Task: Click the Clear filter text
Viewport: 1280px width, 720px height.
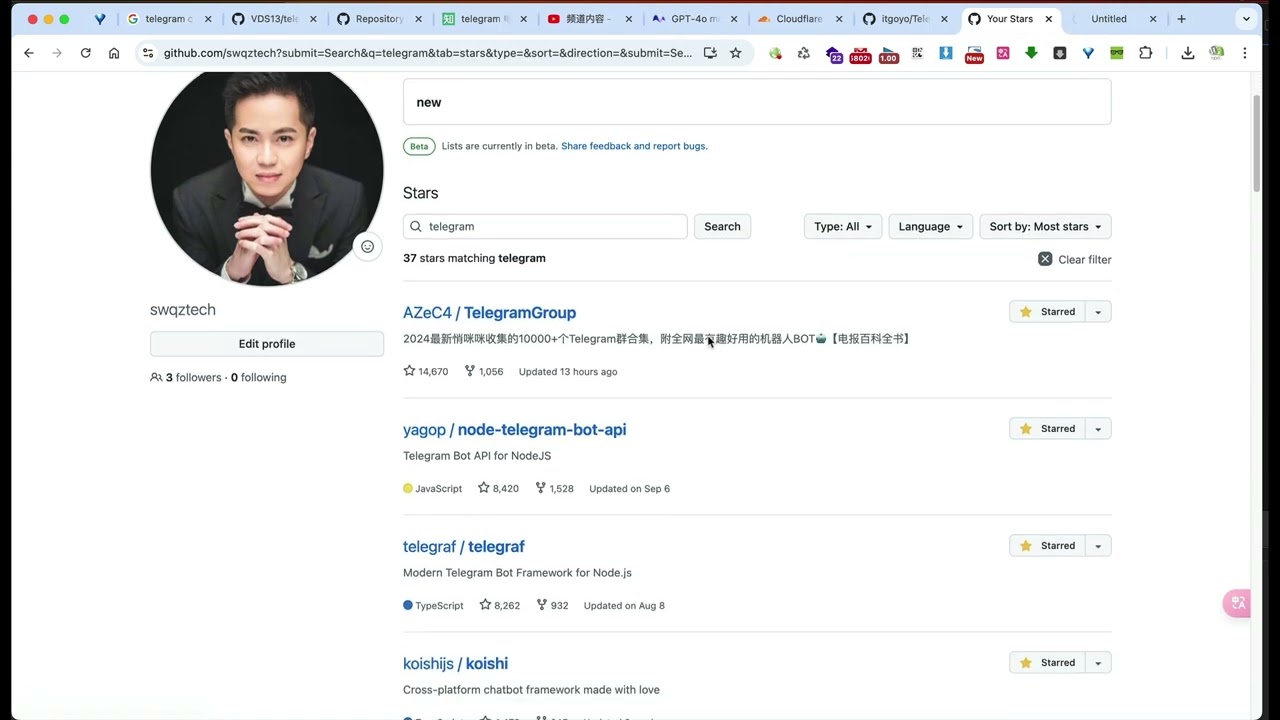Action: [x=1085, y=259]
